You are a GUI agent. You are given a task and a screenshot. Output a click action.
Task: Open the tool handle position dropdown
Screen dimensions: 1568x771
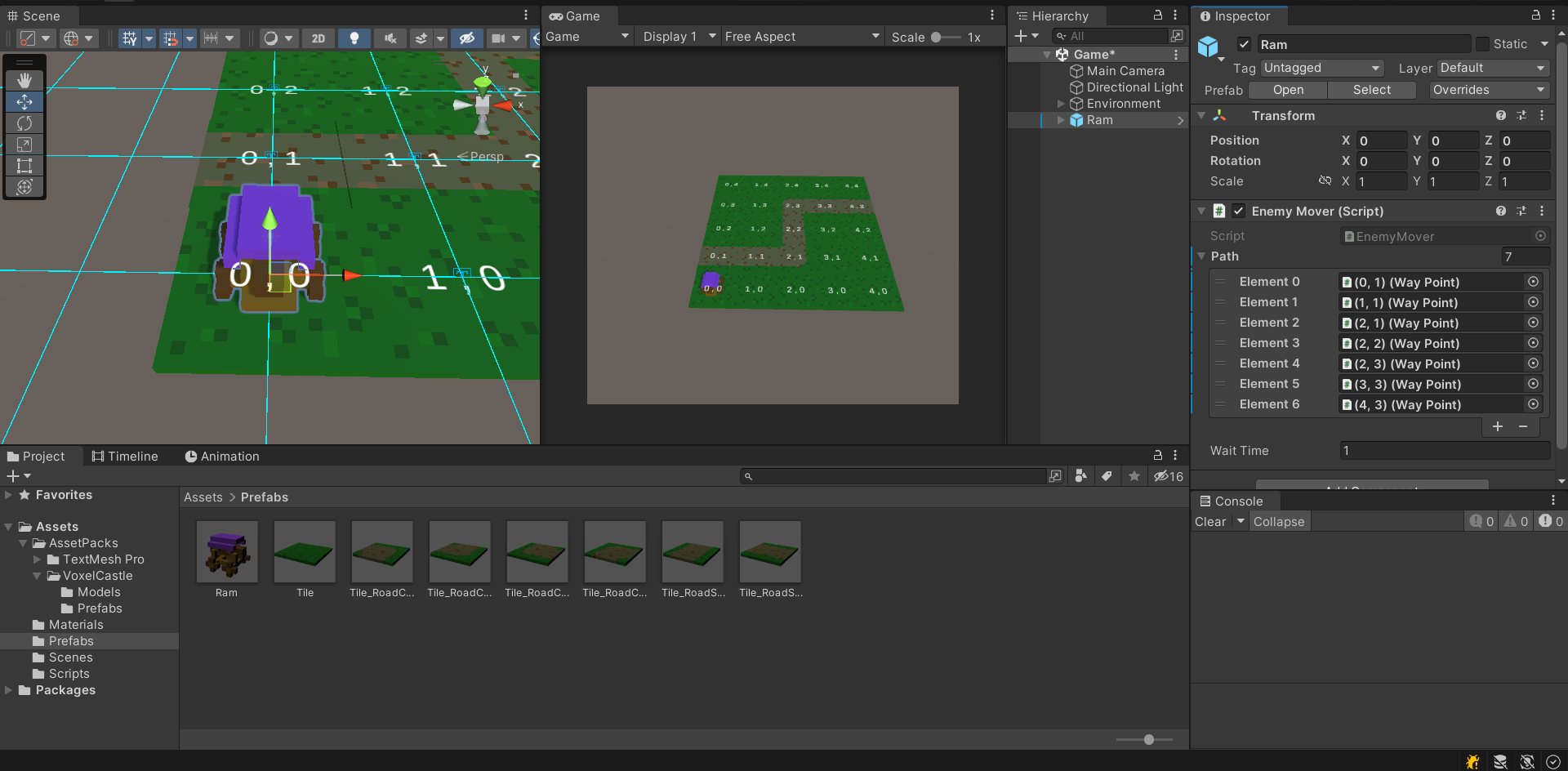point(36,38)
